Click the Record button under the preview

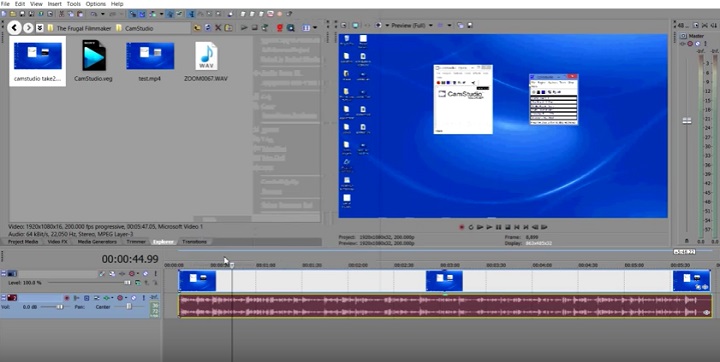(x=461, y=227)
